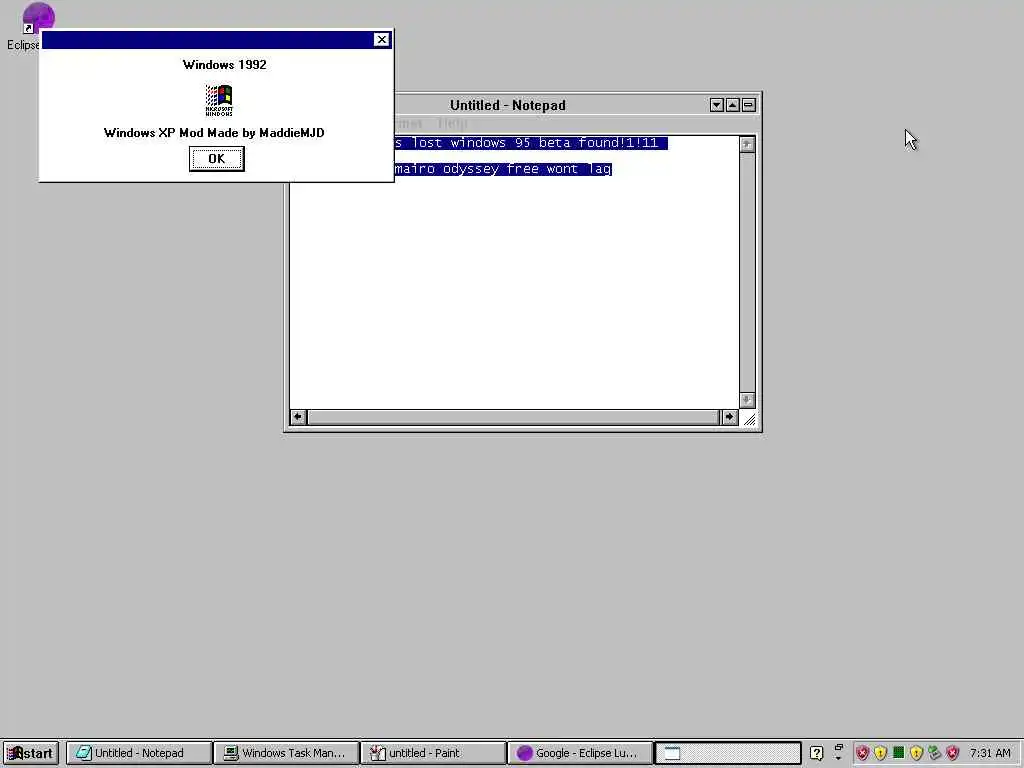Switch to Google - Eclipse taskbar button
The height and width of the screenshot is (768, 1024).
point(581,753)
